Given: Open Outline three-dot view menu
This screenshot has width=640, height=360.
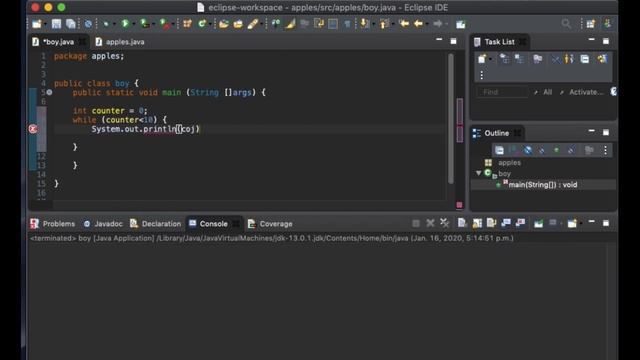Looking at the screenshot, I should pyautogui.click(x=605, y=150).
